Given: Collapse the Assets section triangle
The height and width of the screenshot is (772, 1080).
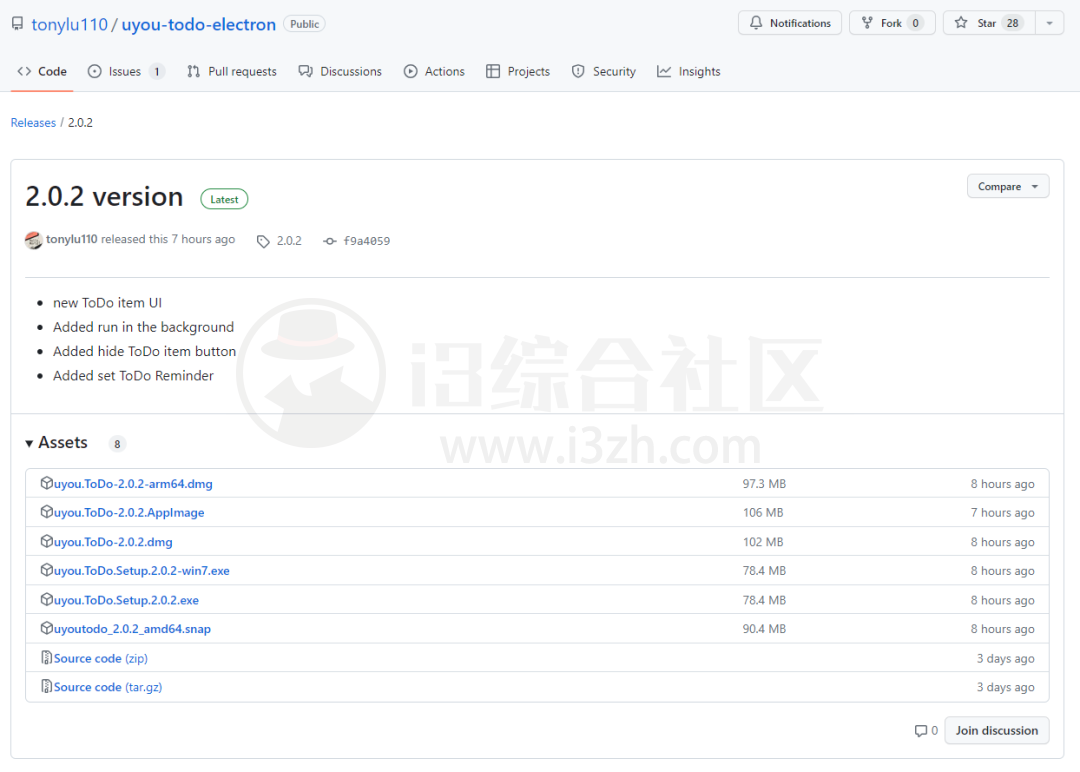Looking at the screenshot, I should pyautogui.click(x=29, y=444).
